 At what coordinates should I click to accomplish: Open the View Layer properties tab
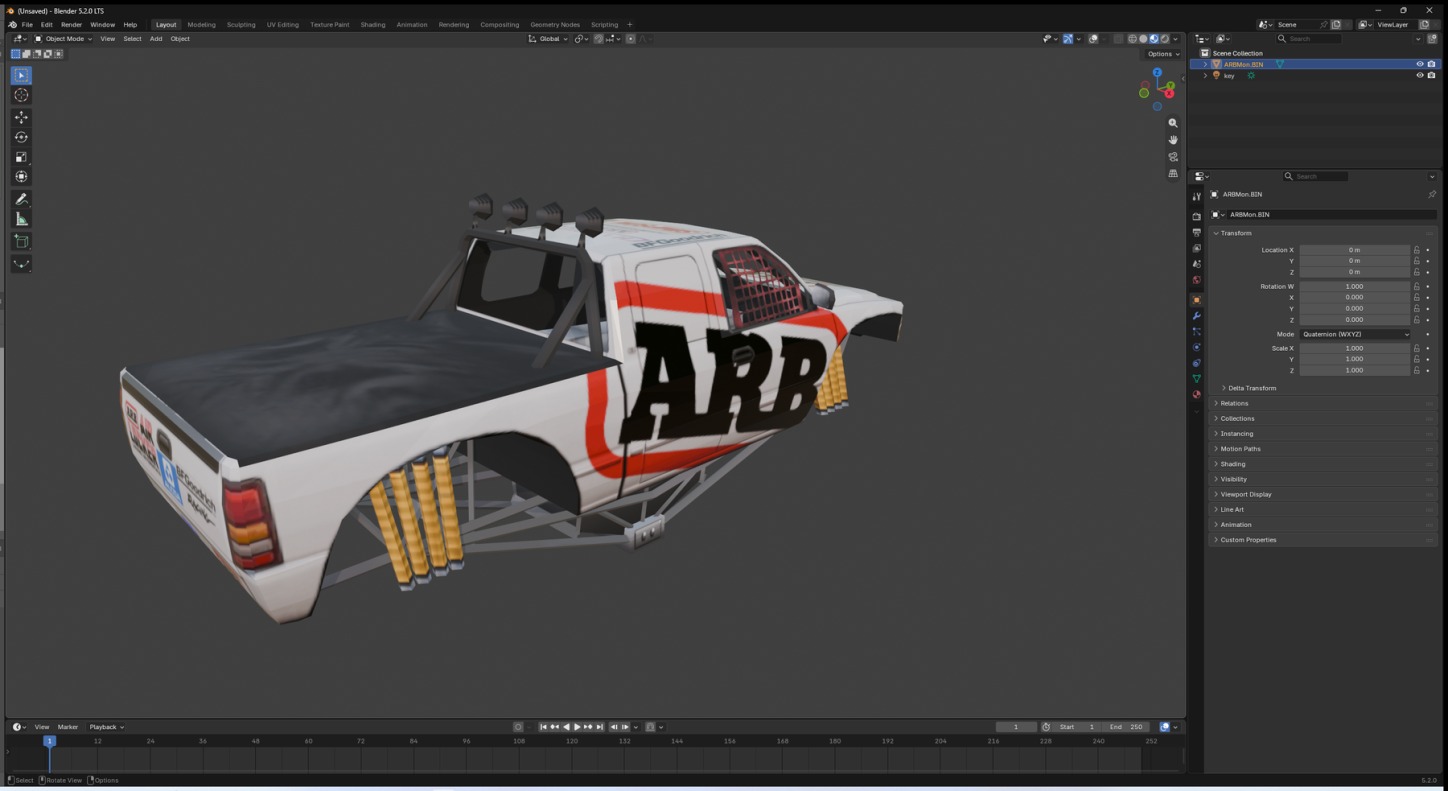click(x=1196, y=248)
